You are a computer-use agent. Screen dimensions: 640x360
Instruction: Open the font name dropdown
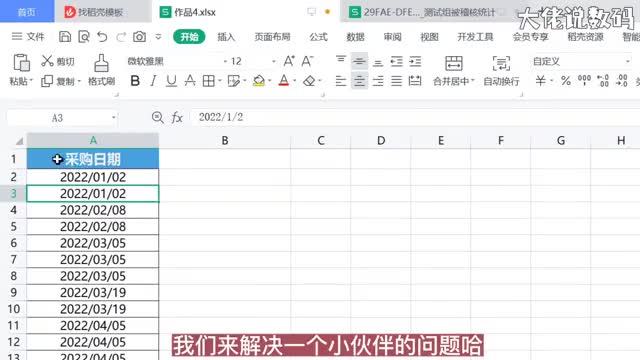(x=225, y=62)
